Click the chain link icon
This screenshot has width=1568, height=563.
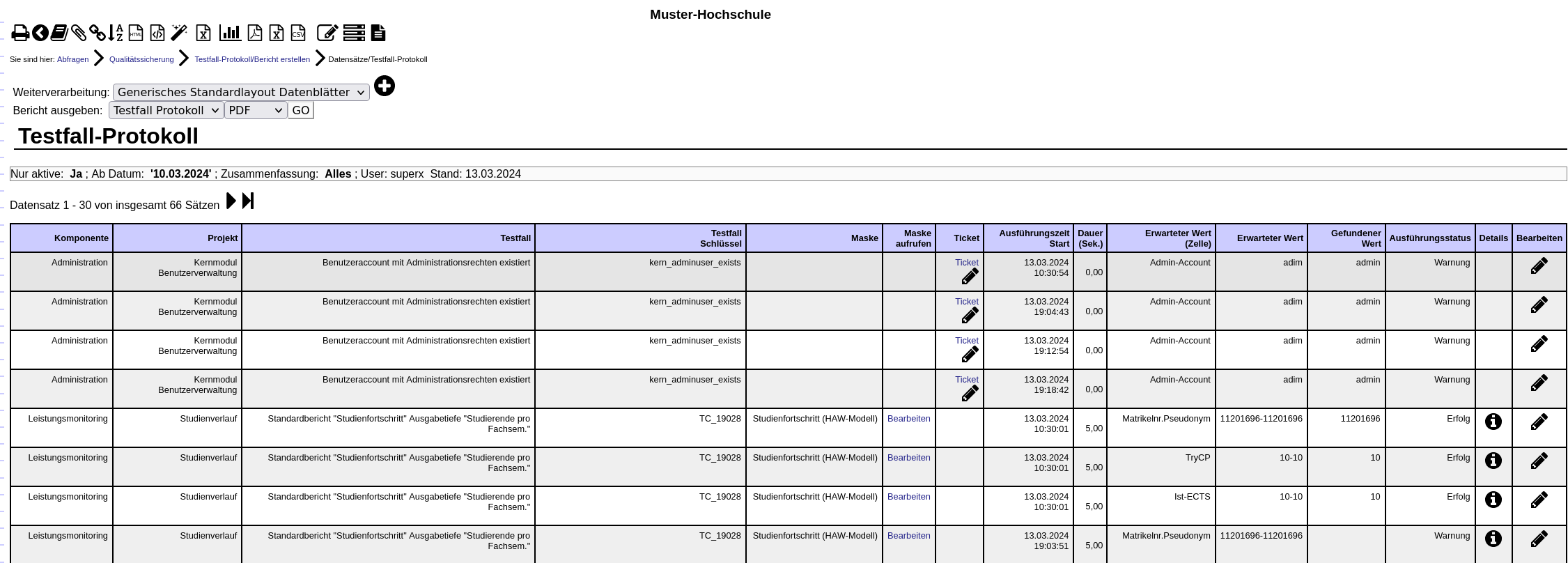click(98, 33)
